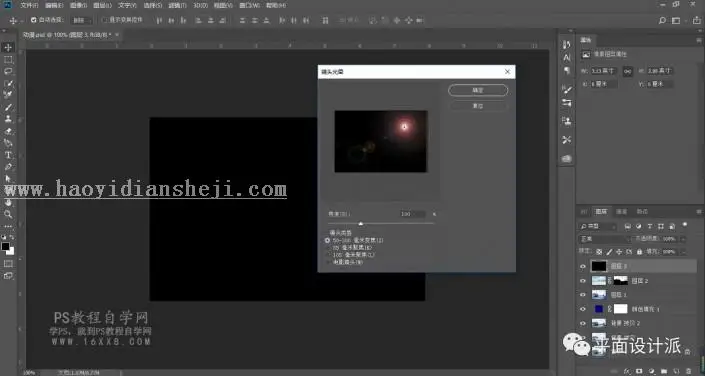Select the 105 毫米聚焦 lens type radio
The height and width of the screenshot is (376, 705).
[327, 255]
